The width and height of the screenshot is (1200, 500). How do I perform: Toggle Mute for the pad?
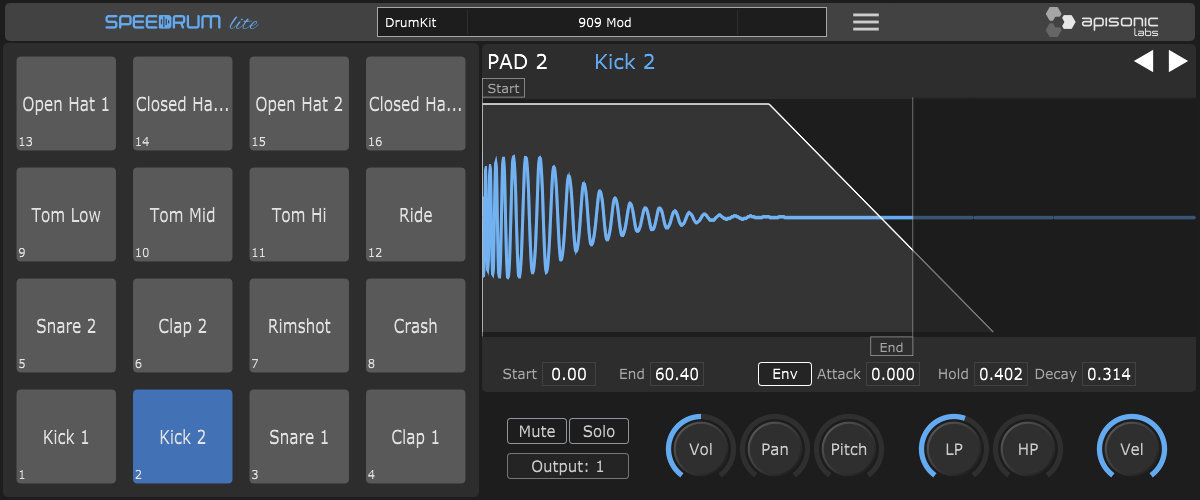click(537, 431)
